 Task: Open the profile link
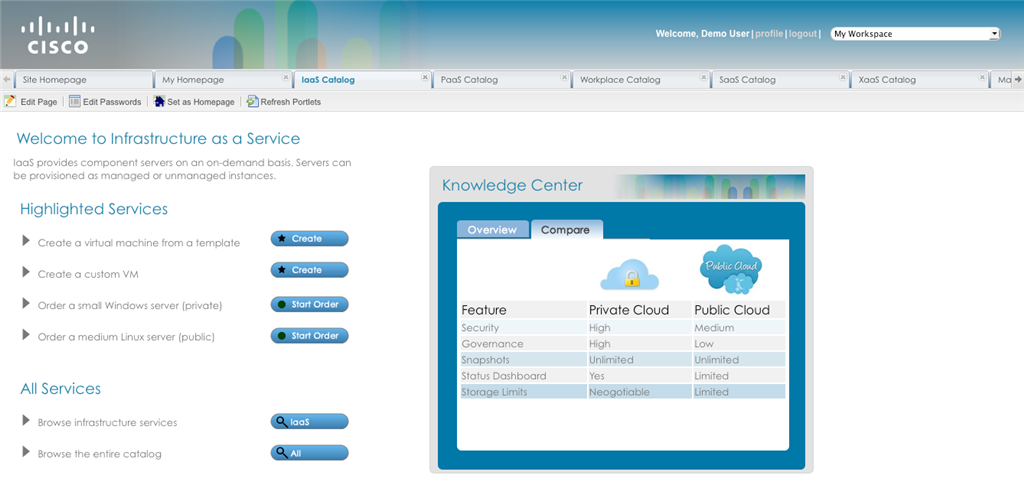point(769,34)
